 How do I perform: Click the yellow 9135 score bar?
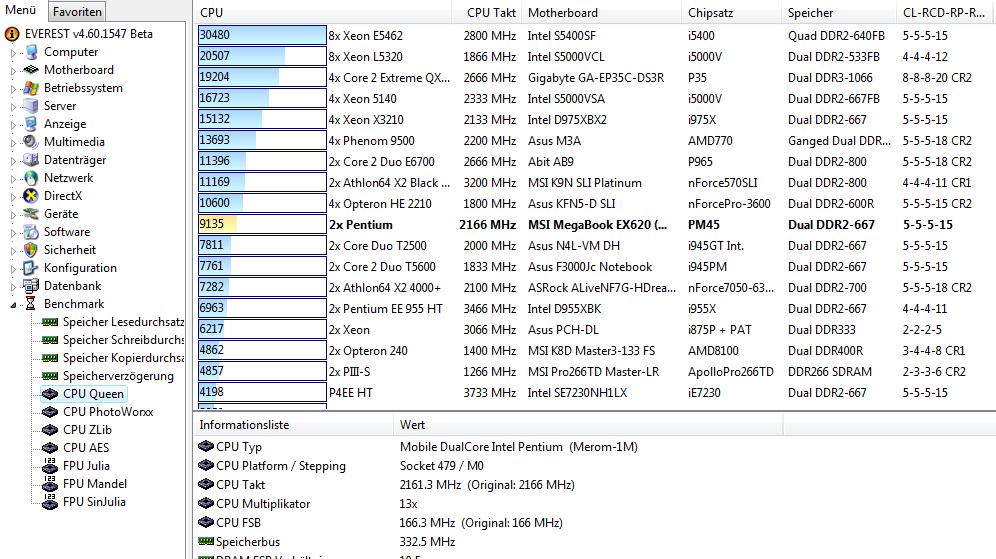pos(262,224)
